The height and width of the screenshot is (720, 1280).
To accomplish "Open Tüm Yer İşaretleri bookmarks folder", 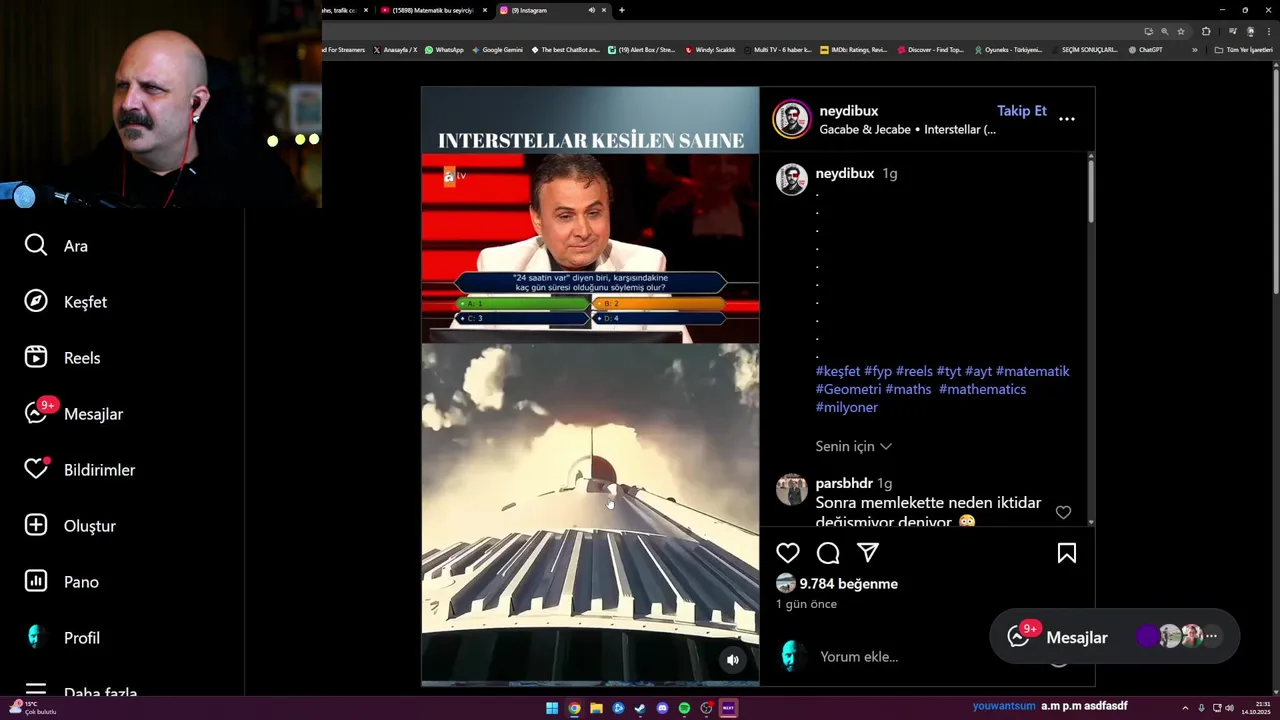I will coord(1243,49).
